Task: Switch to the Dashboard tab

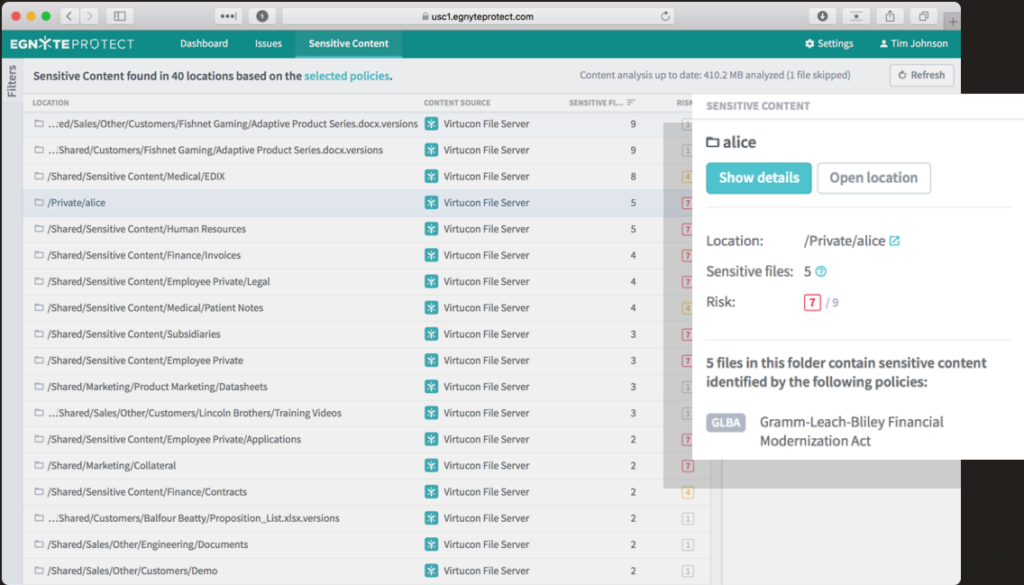Action: pos(204,43)
